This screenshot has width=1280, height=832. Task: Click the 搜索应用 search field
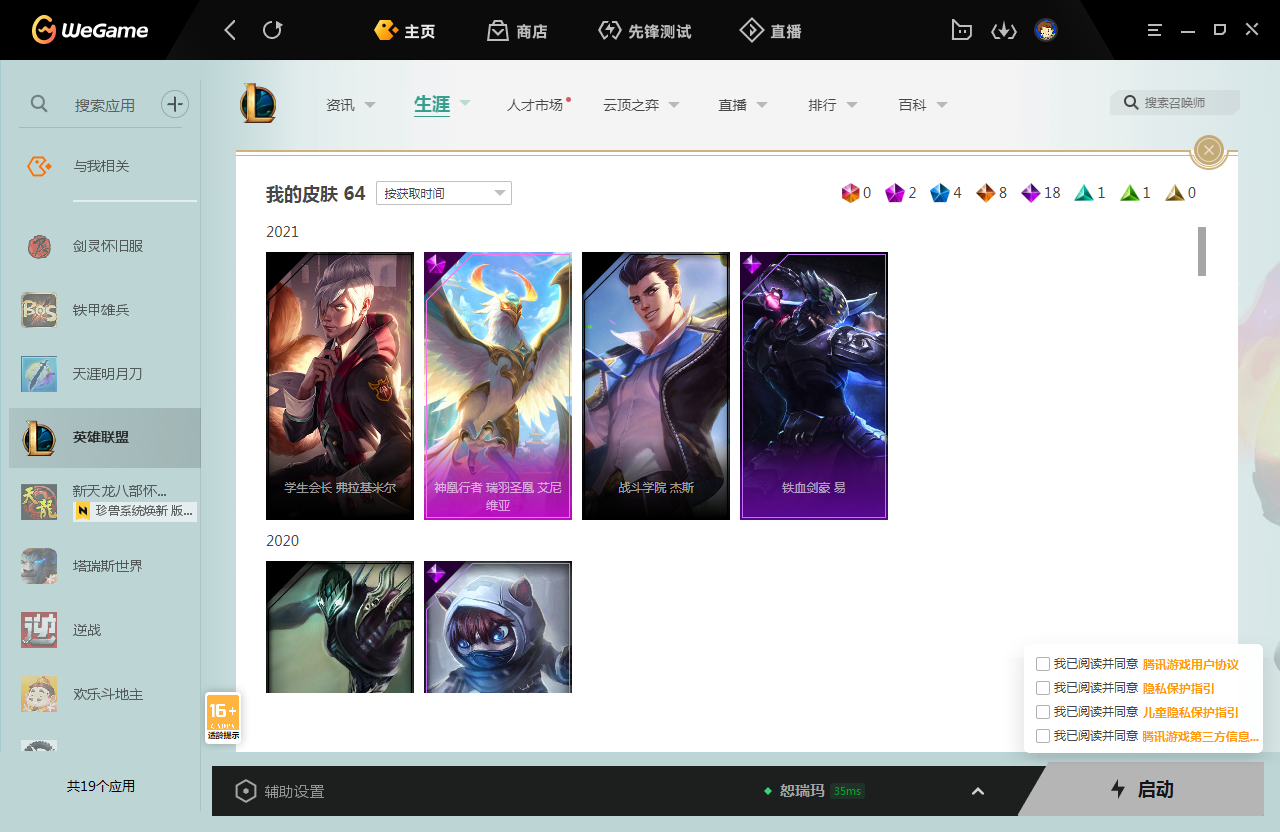click(105, 105)
